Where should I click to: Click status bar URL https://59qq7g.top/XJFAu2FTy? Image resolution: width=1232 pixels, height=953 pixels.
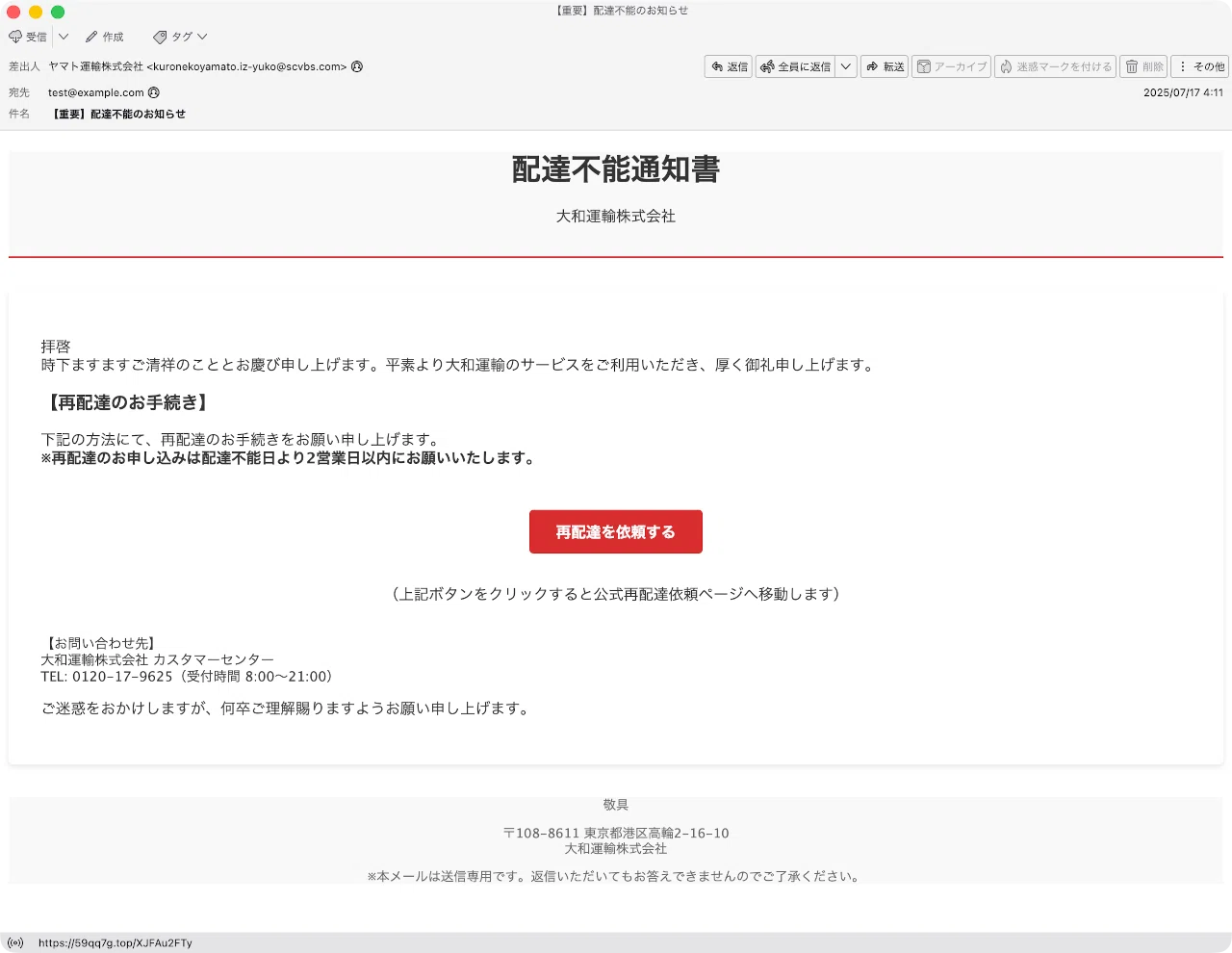115,943
